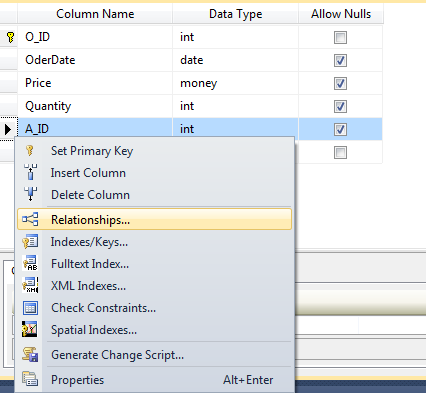Click the Indexes/Keys icon
This screenshot has width=426, height=393.
[30, 241]
